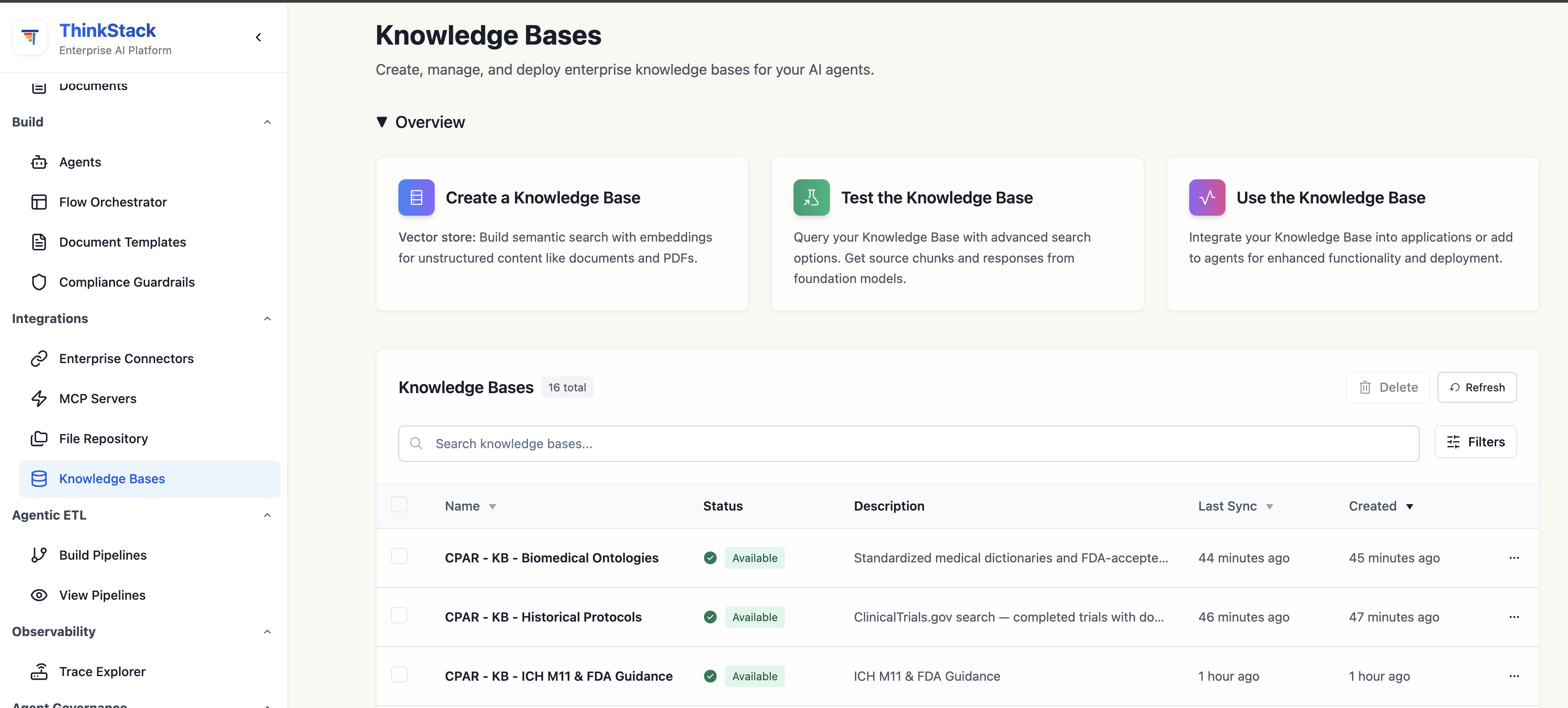1568x708 pixels.
Task: Click the Enterprise Connectors link icon
Action: coord(39,359)
